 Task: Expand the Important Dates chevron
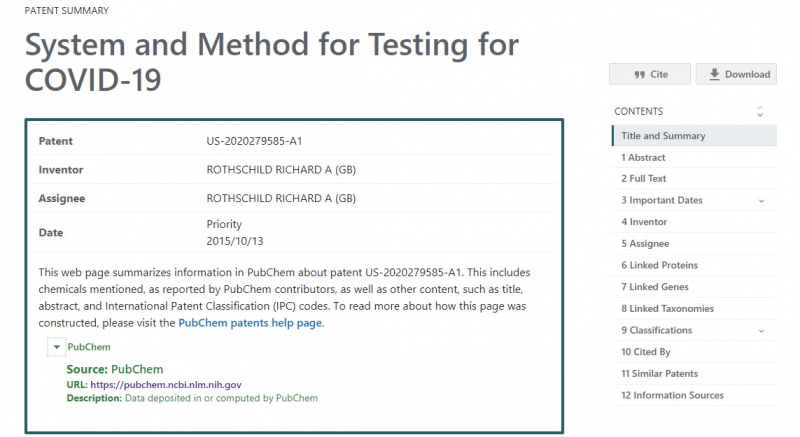[x=761, y=201]
